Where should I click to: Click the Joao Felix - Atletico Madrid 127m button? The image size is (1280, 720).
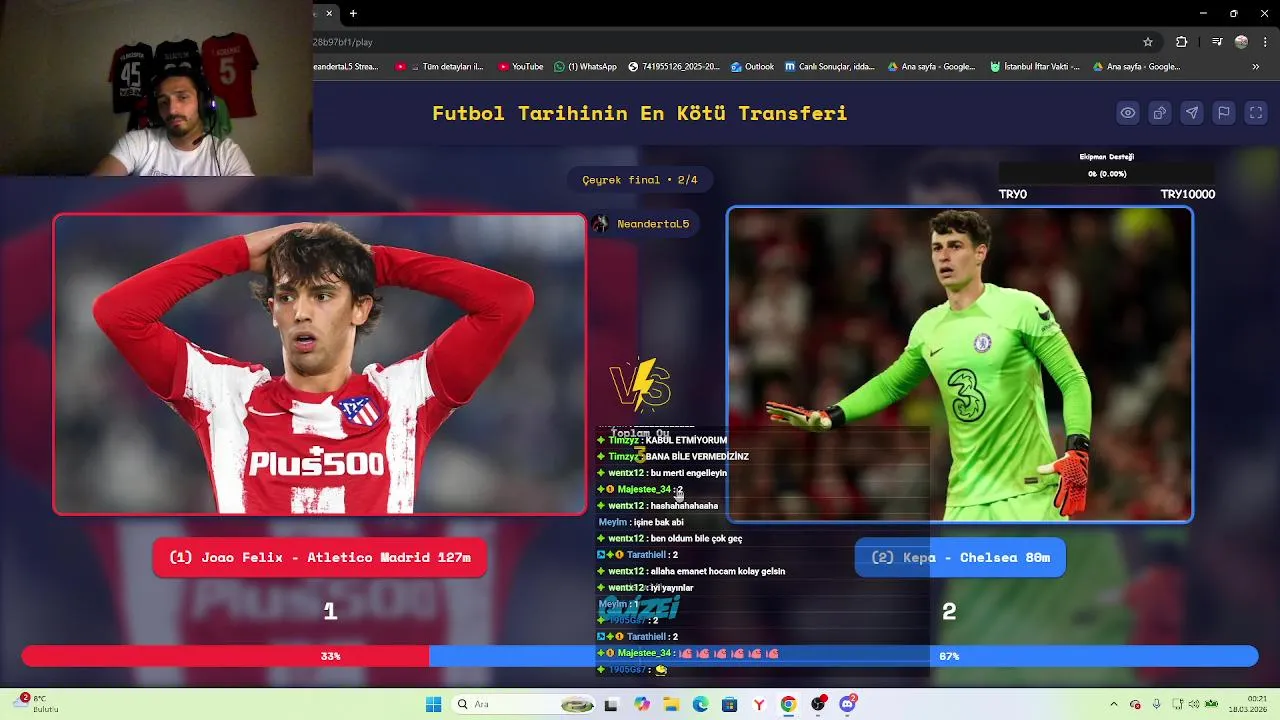tap(320, 558)
